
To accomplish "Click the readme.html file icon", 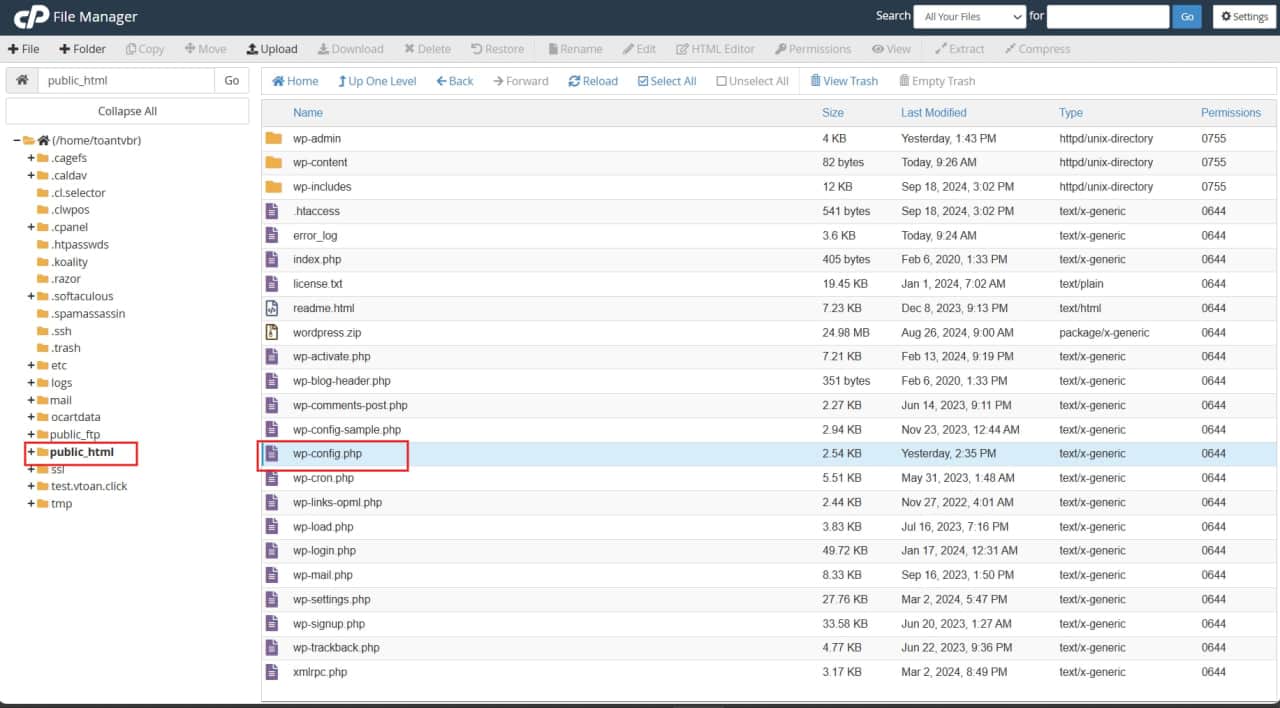I will click(x=271, y=308).
